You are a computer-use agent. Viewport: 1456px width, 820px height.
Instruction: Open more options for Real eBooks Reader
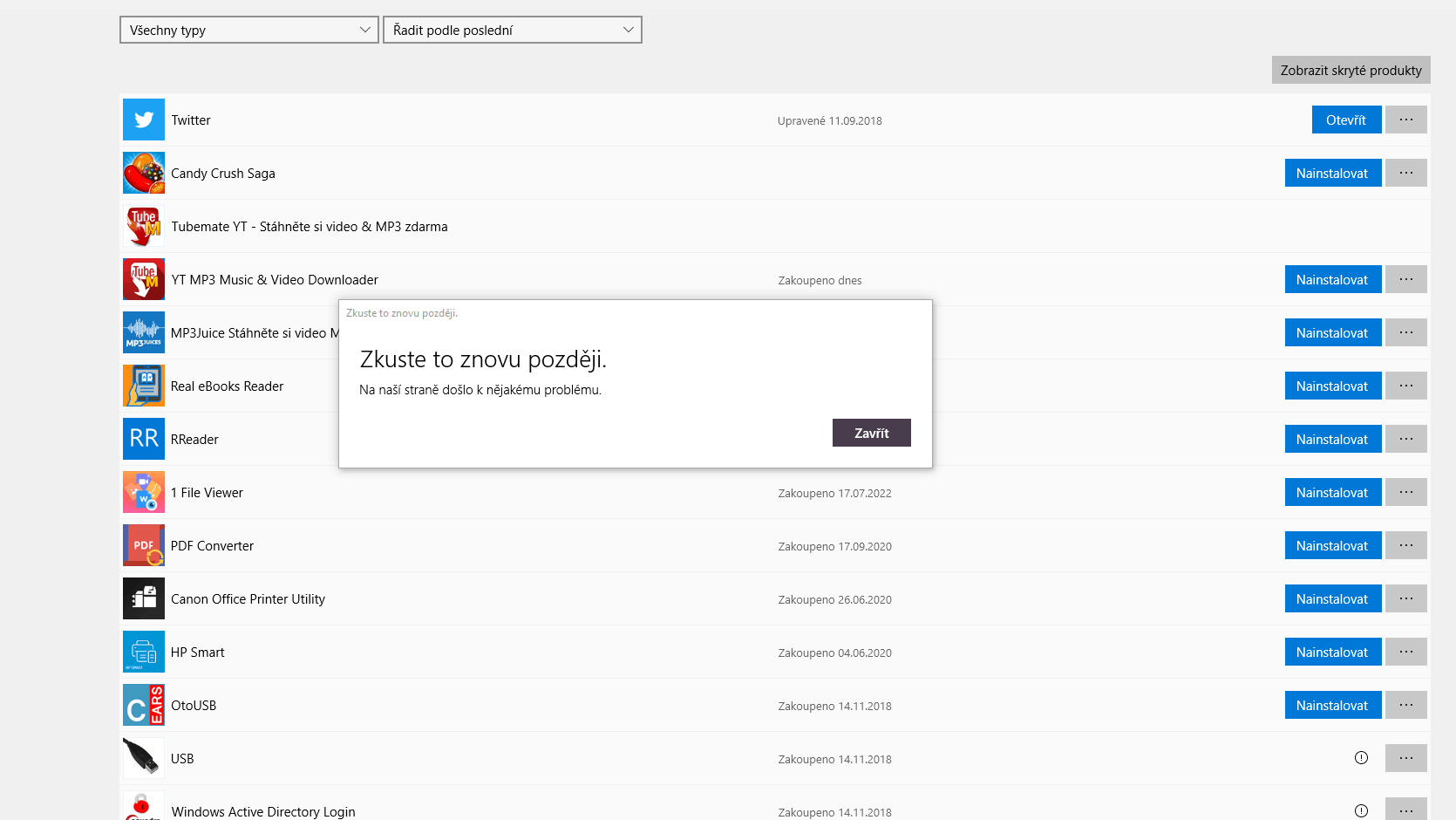pos(1406,386)
